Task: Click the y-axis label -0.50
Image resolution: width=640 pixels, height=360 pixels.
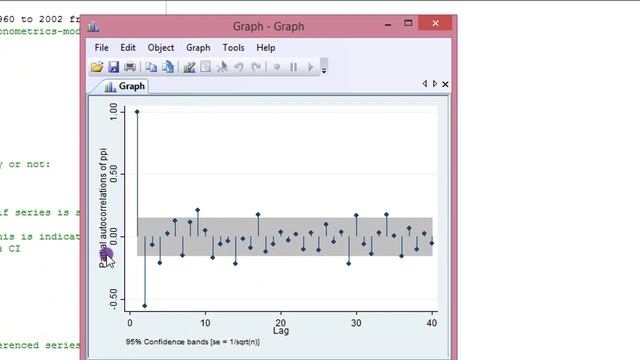Action: 113,300
